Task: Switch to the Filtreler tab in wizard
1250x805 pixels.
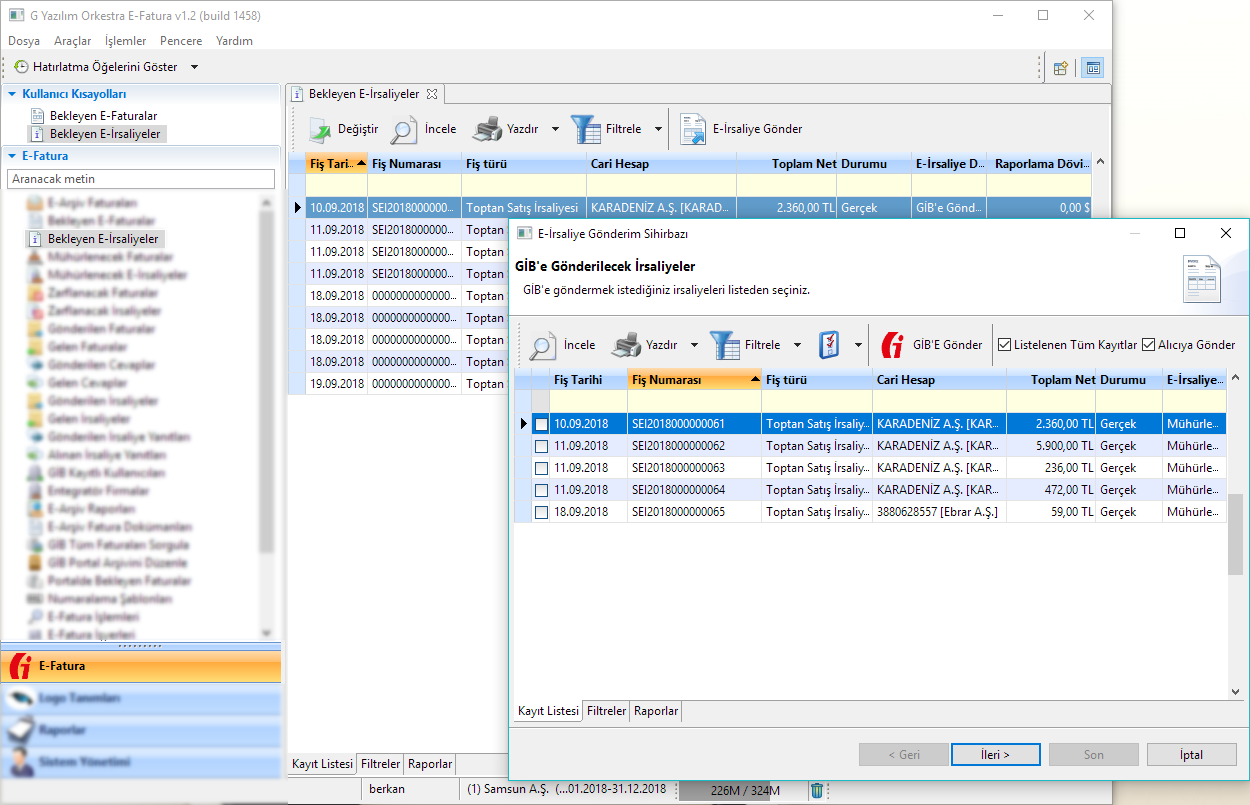Action: [x=606, y=711]
